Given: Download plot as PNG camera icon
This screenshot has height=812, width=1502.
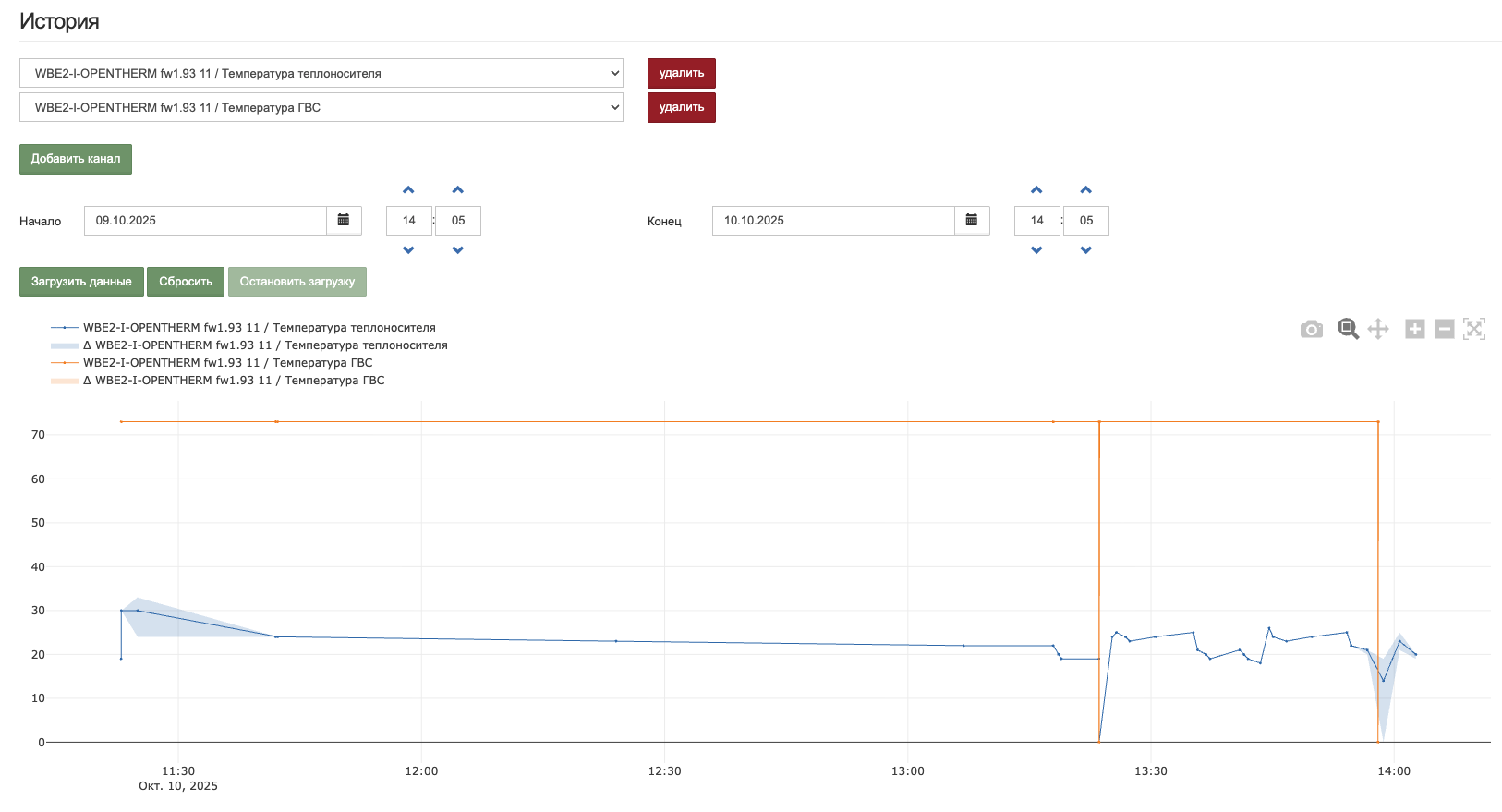Looking at the screenshot, I should click(x=1311, y=330).
